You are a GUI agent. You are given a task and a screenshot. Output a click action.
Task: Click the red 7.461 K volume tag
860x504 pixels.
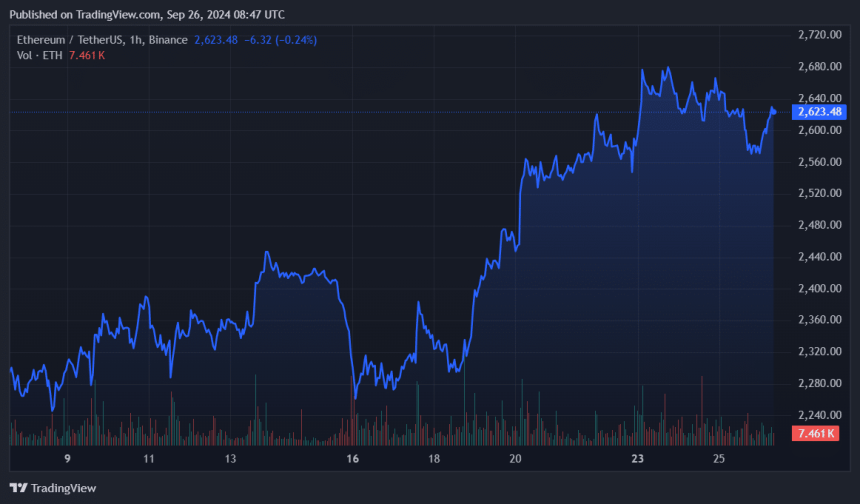pos(816,433)
